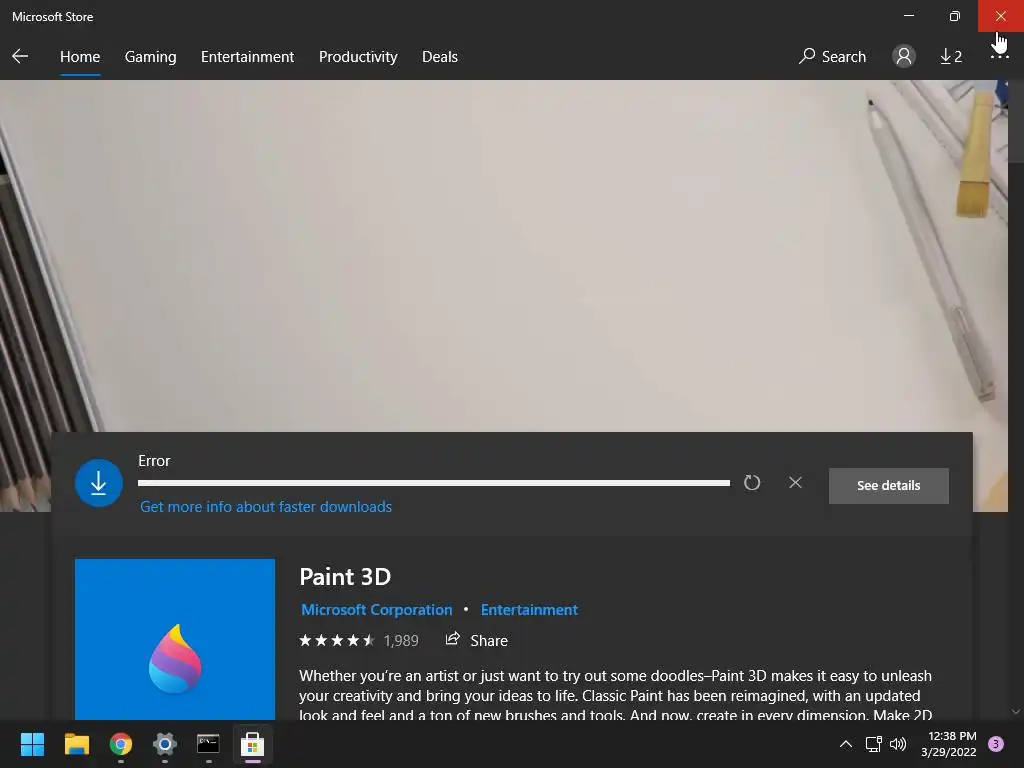
Task: Open the user account profile icon
Action: pyautogui.click(x=904, y=56)
